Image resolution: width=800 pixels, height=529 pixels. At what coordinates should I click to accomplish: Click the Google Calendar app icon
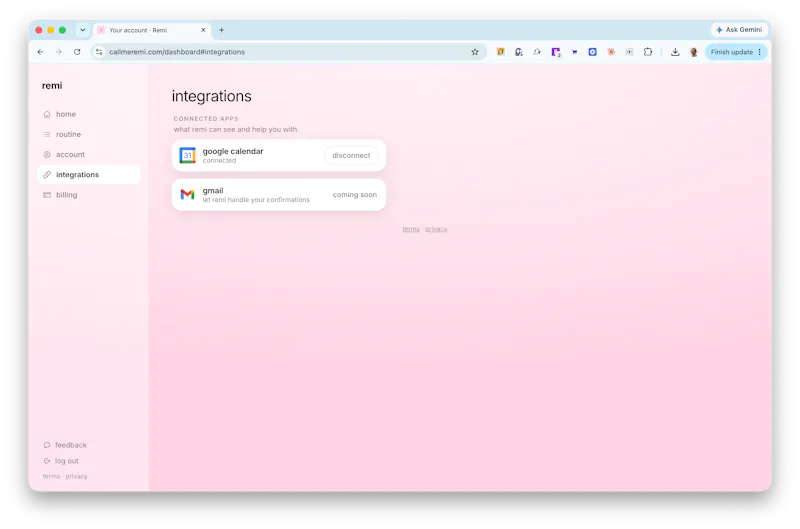[x=187, y=155]
